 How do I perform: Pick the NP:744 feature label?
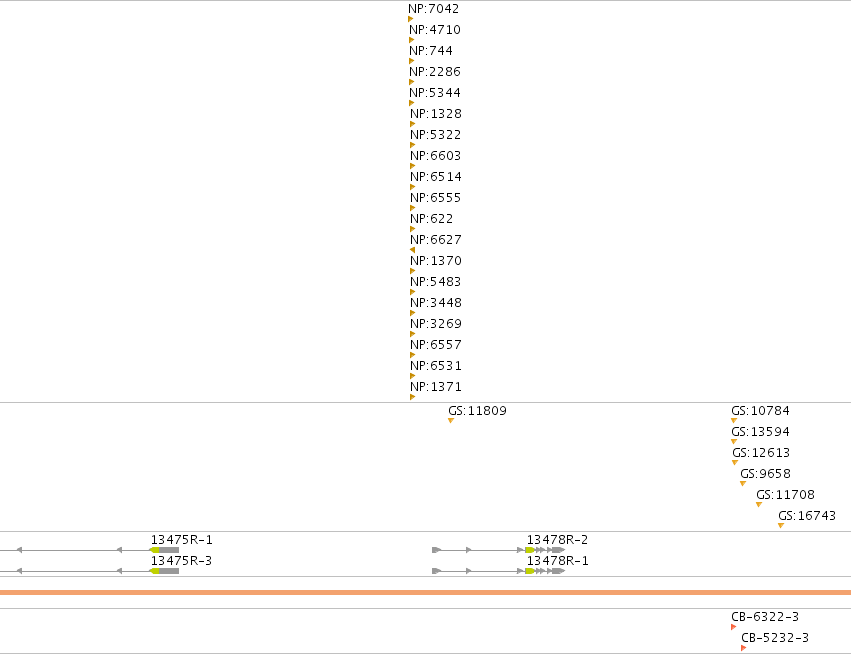tap(431, 50)
